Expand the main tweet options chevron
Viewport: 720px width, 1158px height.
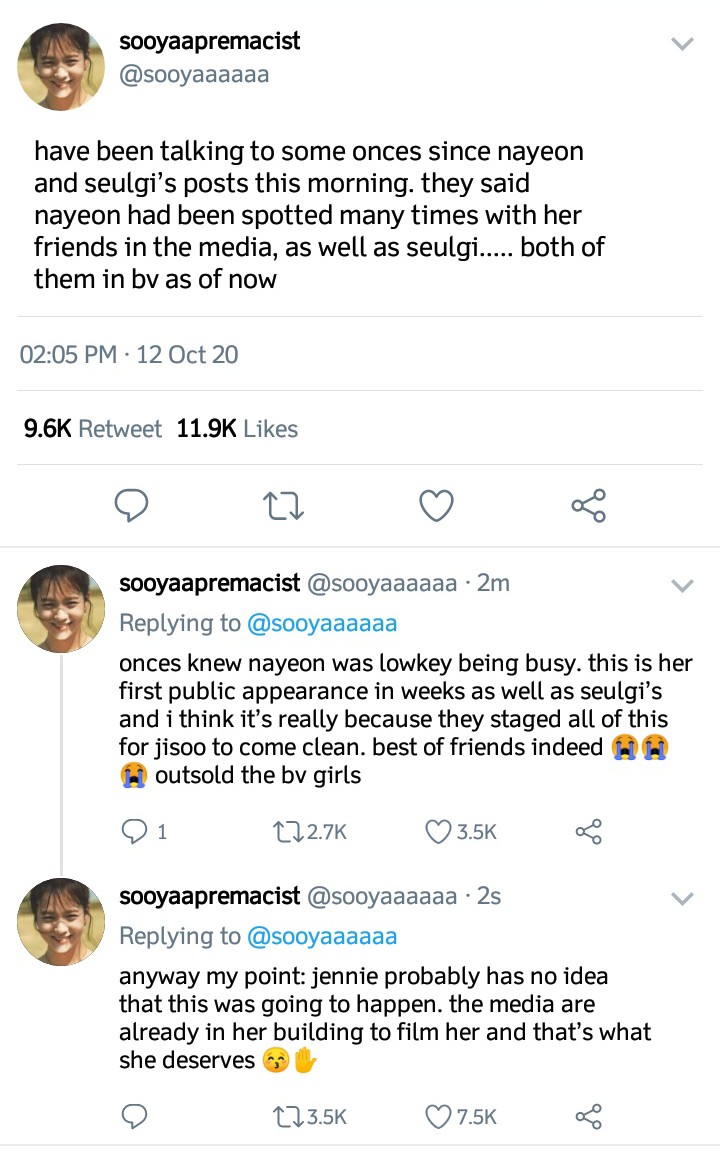[681, 44]
